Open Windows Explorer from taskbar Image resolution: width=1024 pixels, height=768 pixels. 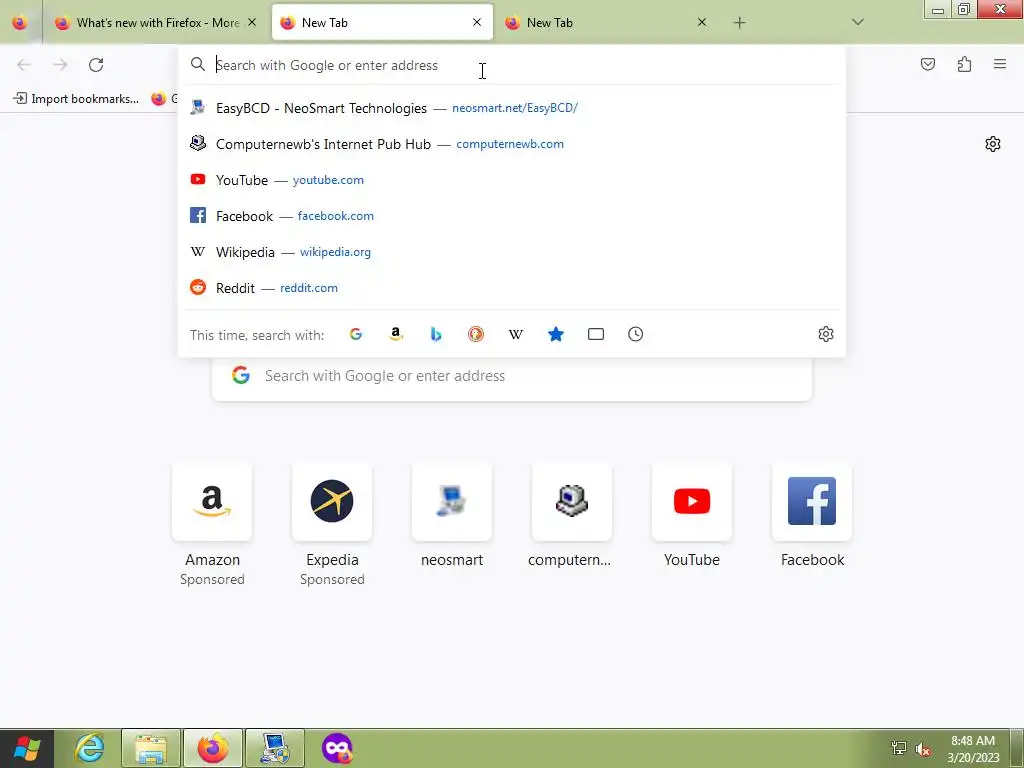151,748
